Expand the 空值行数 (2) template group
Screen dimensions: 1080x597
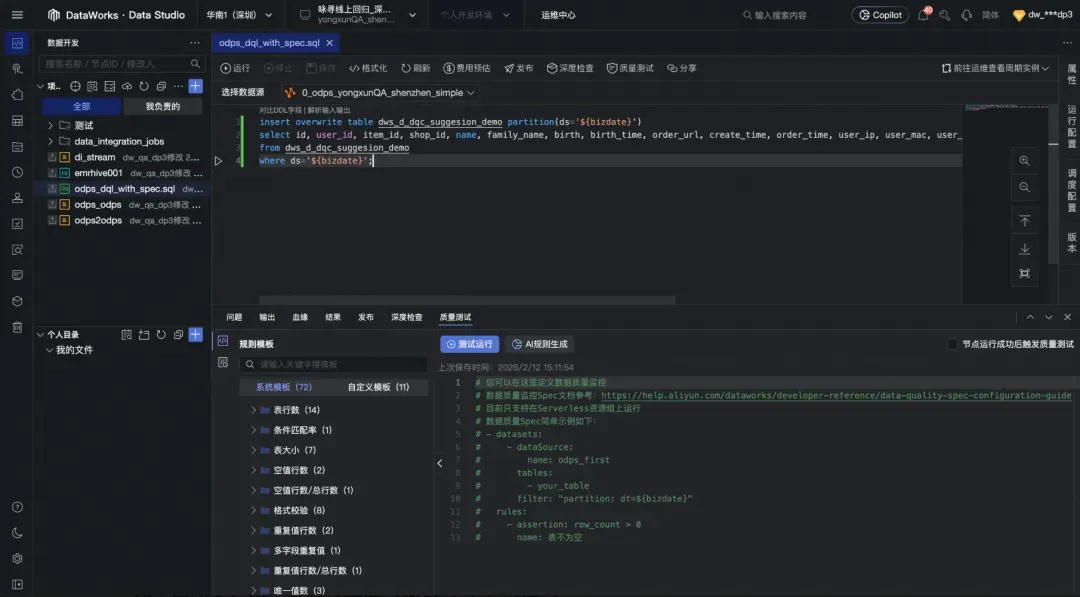coord(253,470)
